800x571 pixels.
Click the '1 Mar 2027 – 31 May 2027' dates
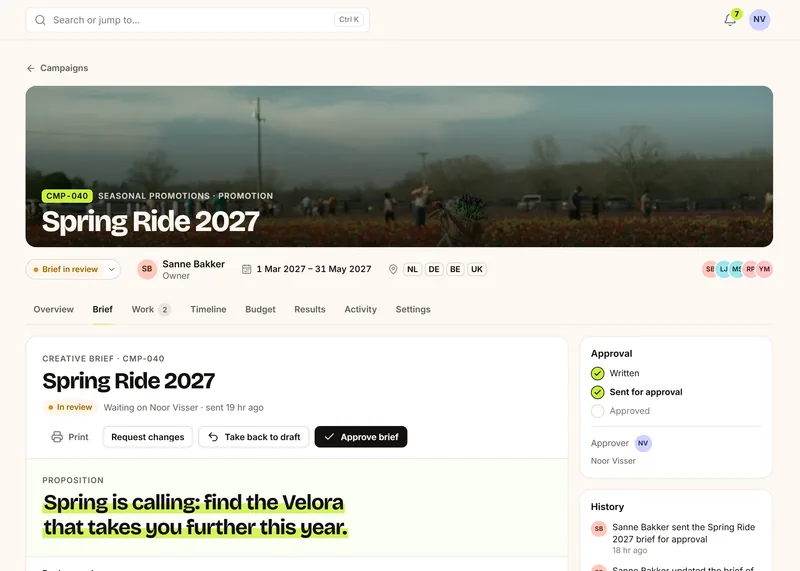(314, 269)
